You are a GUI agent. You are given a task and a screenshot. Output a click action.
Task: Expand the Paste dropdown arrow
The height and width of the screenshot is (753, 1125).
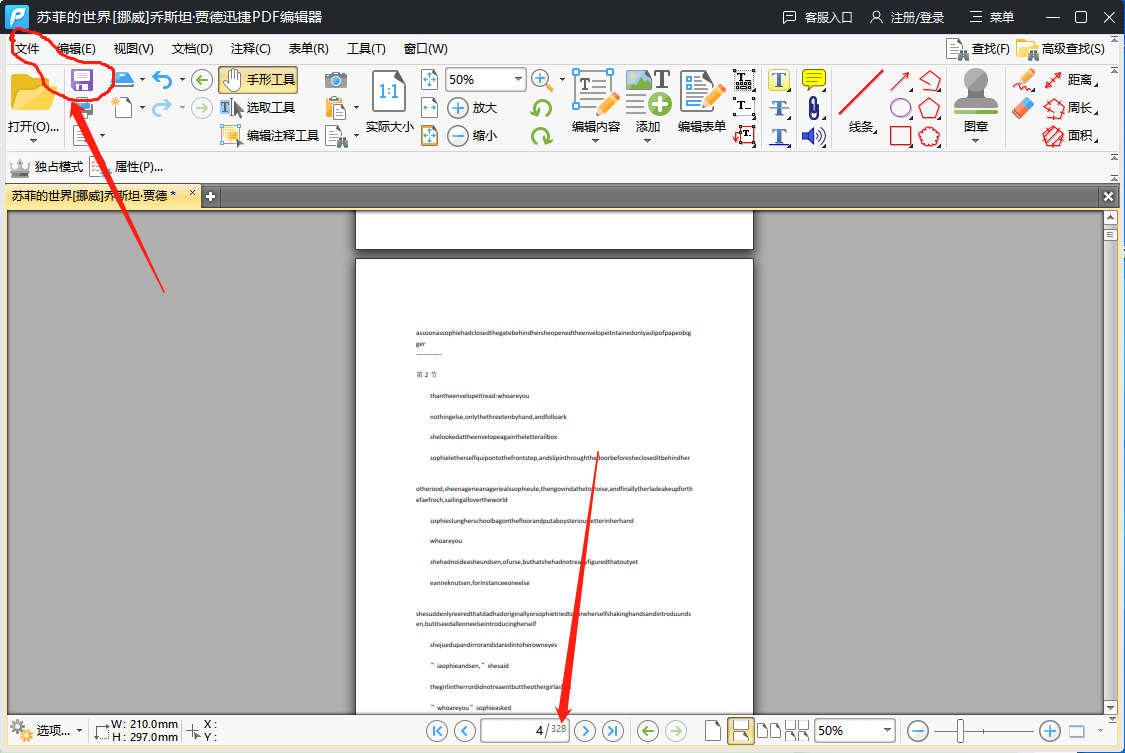click(x=357, y=108)
